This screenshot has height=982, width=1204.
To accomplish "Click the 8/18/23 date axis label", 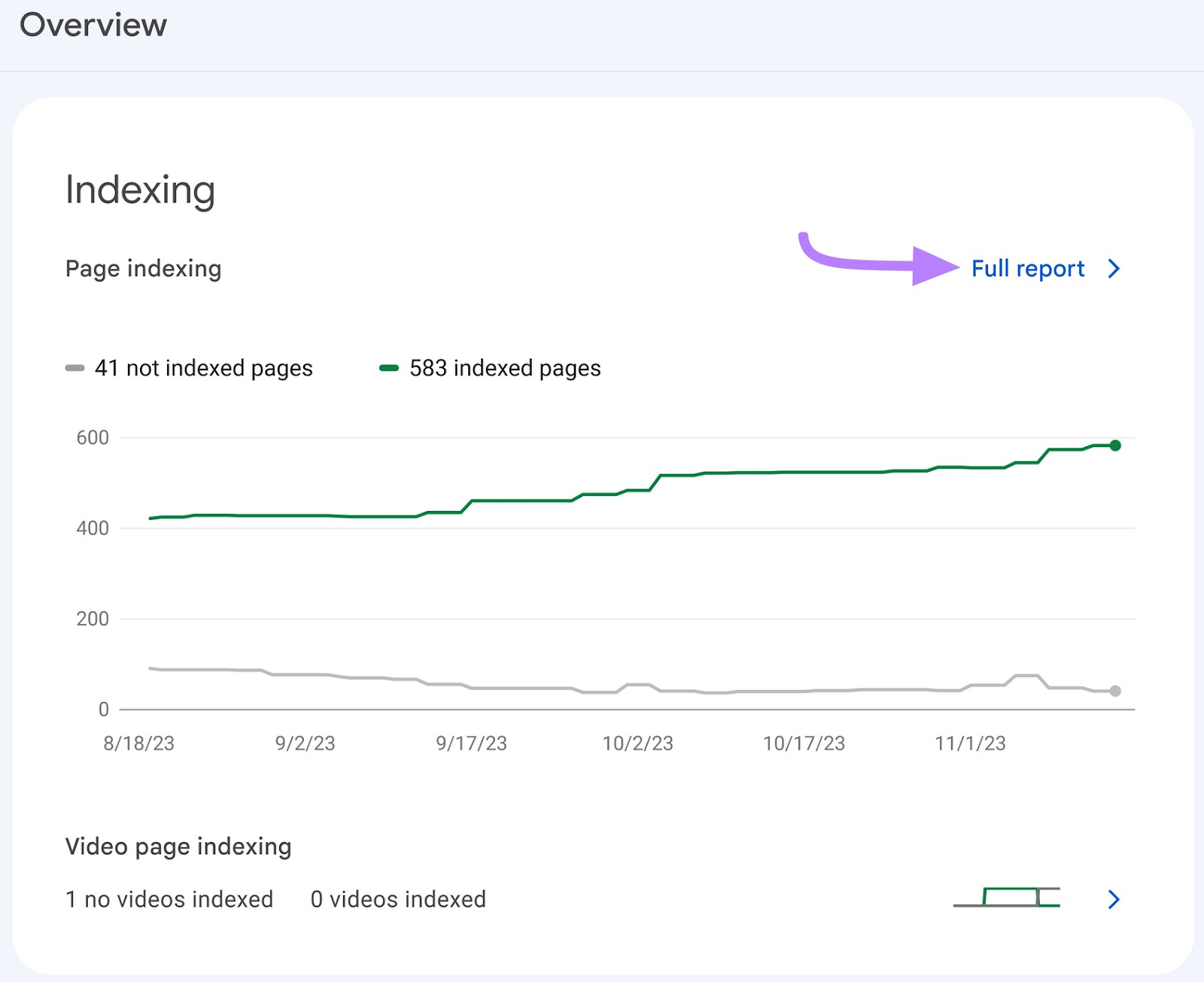I will [x=139, y=743].
